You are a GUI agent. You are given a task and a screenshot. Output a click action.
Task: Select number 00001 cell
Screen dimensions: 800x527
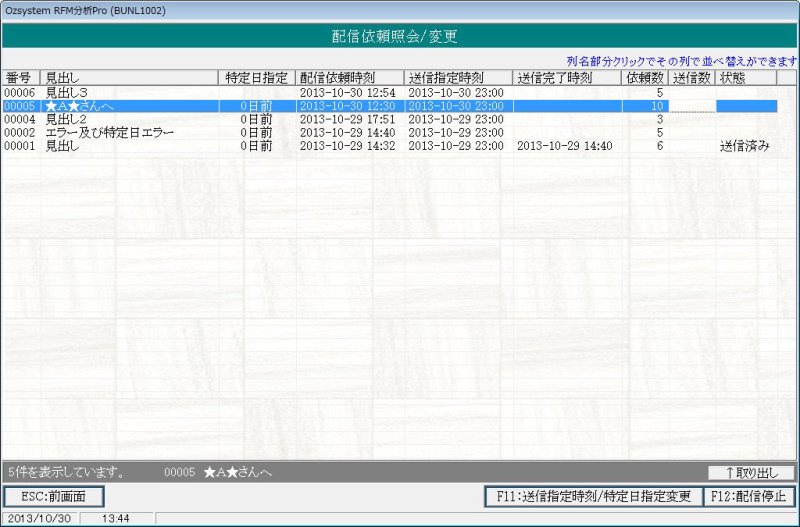click(19, 146)
